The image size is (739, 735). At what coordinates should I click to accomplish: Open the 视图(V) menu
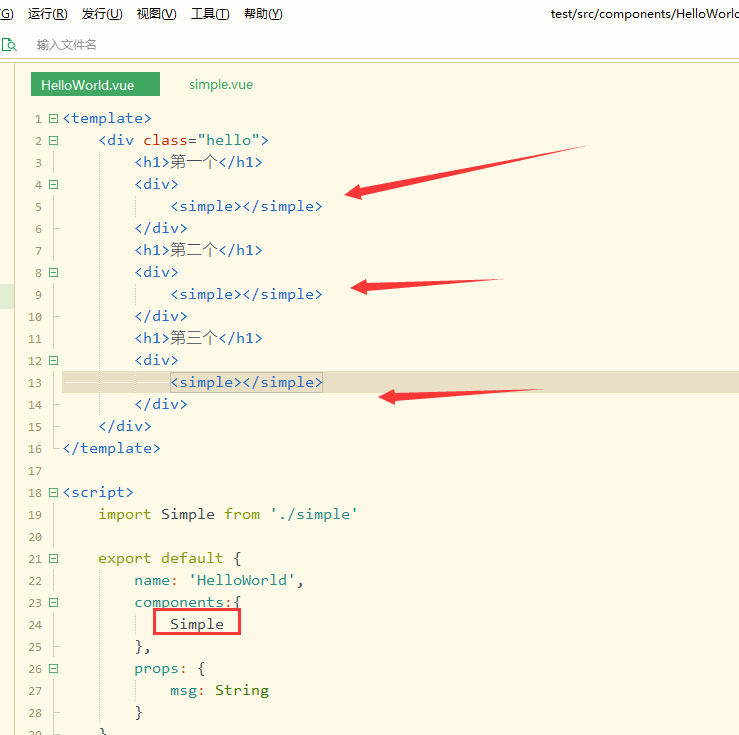(156, 14)
